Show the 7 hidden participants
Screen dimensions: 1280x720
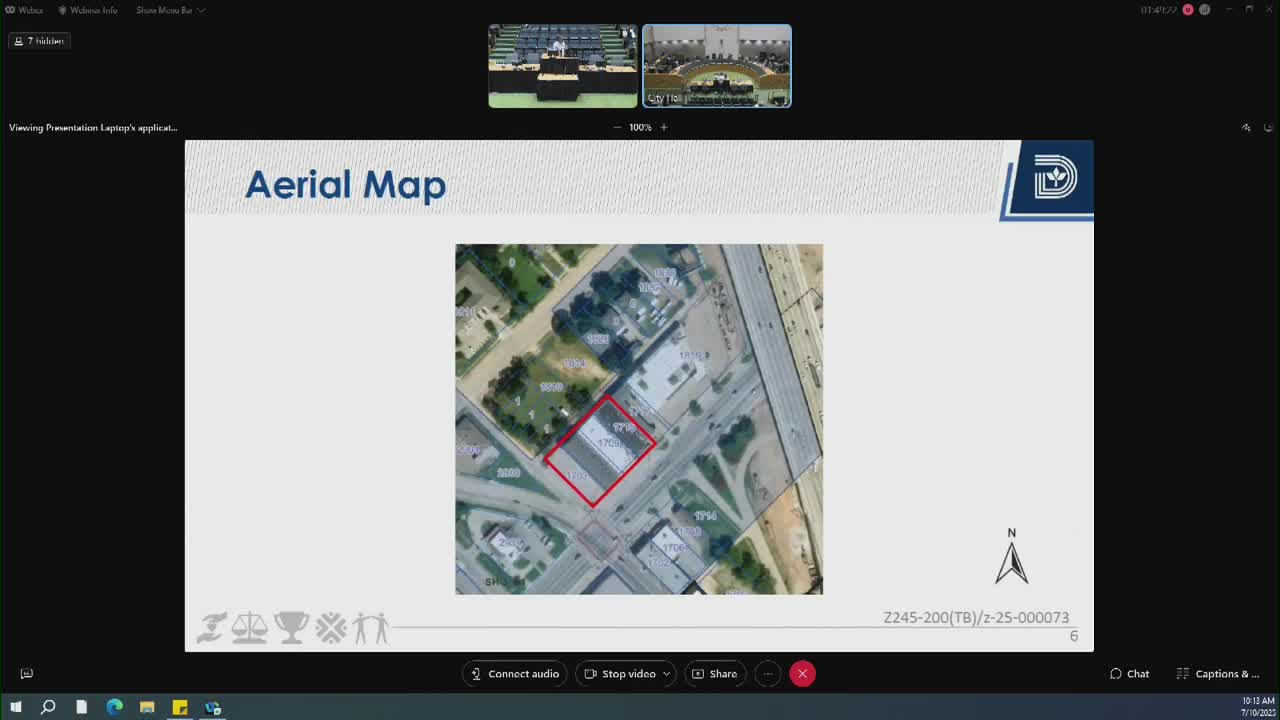point(39,41)
